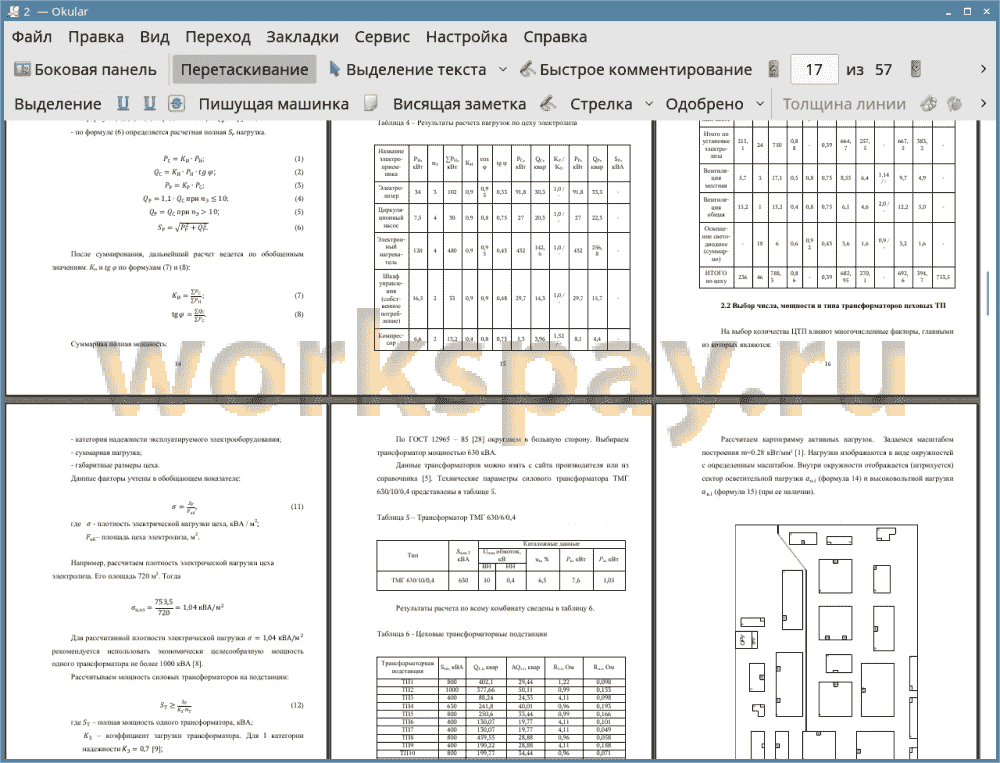Click the text 'Суммарная полная мощность:'
The image size is (1000, 763).
tap(119, 343)
